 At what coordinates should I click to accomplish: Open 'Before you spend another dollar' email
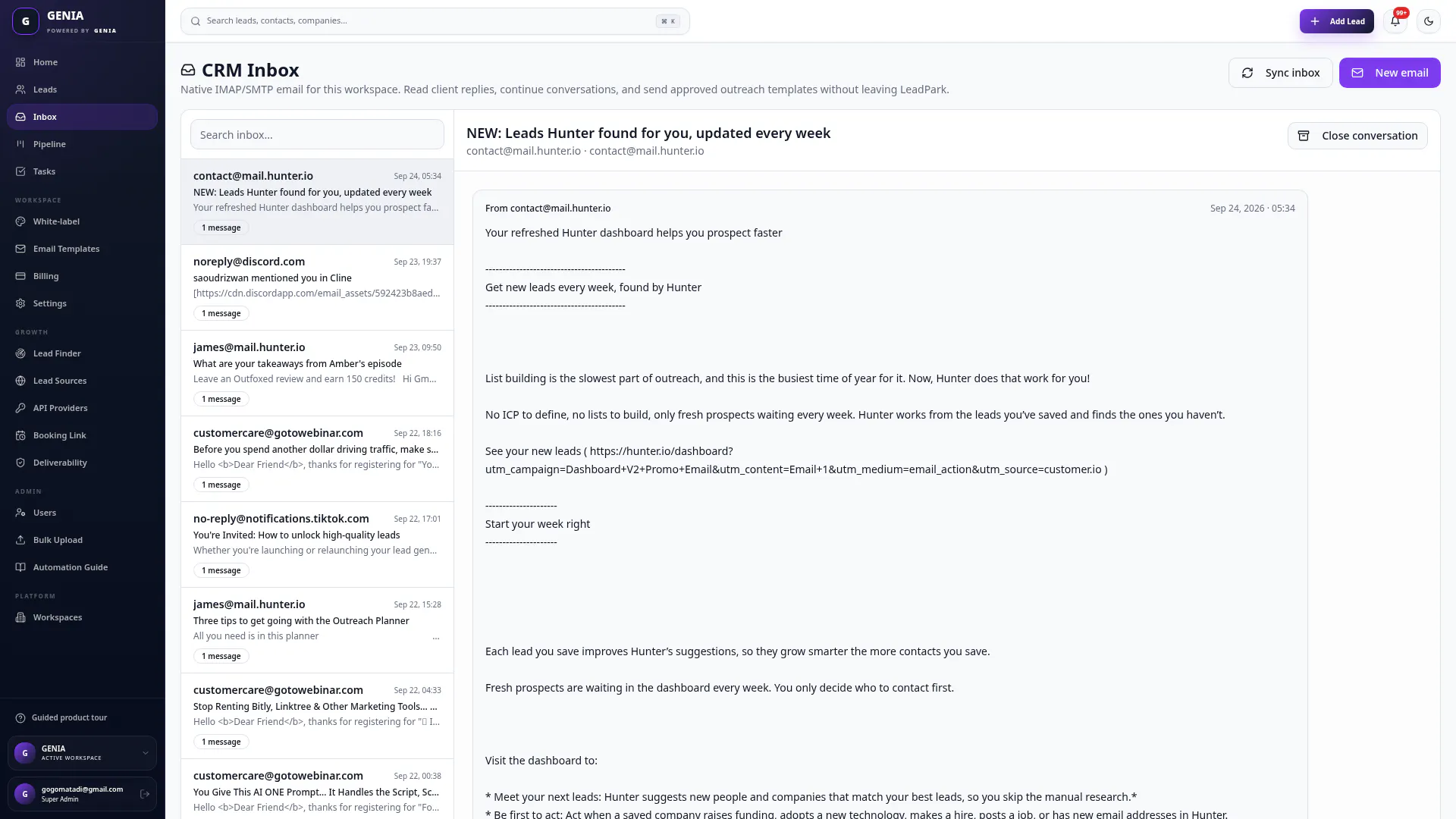317,459
